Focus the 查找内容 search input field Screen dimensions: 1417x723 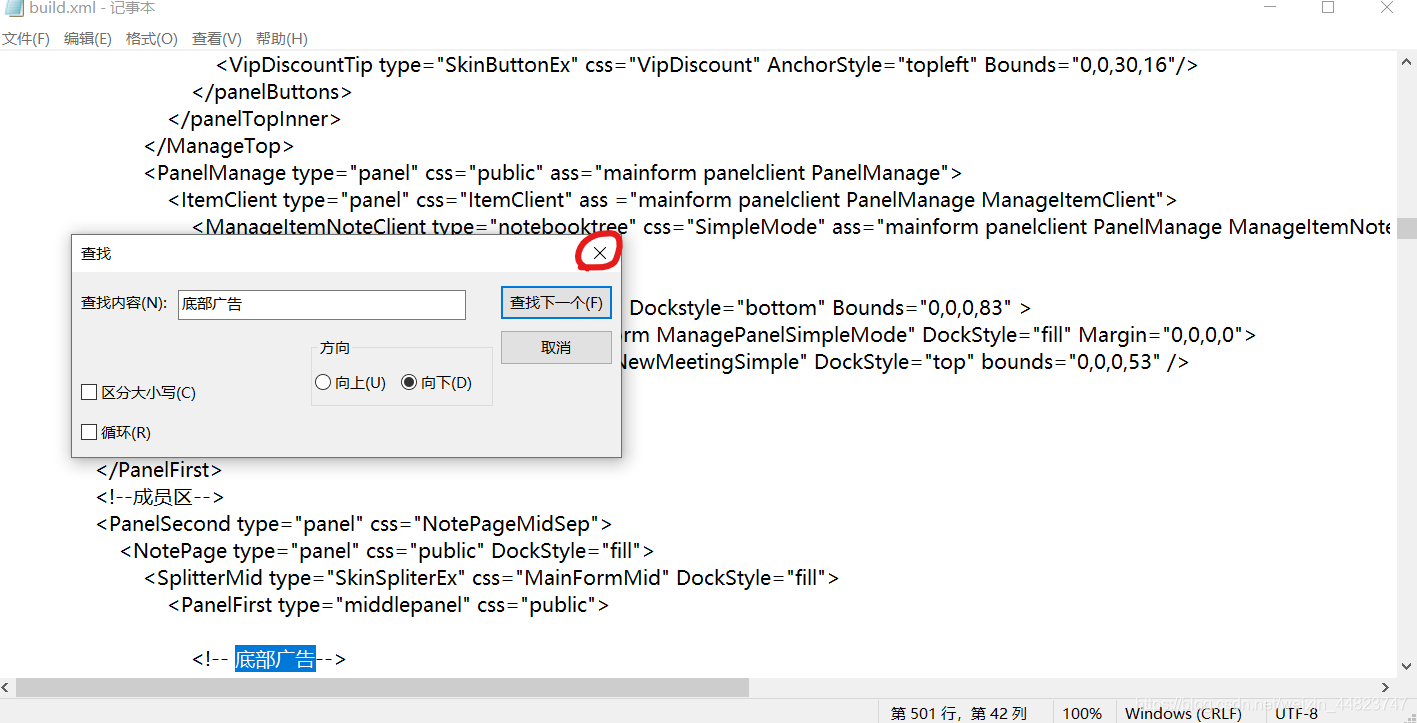coord(322,304)
